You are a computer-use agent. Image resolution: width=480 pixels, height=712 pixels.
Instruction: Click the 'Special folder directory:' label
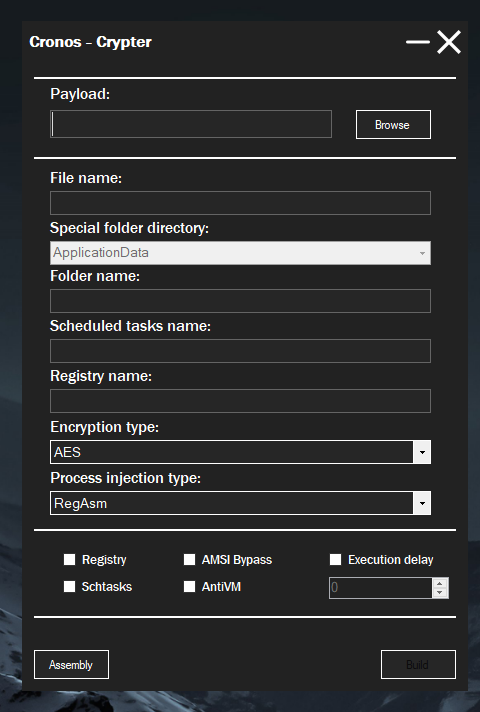[x=129, y=228]
